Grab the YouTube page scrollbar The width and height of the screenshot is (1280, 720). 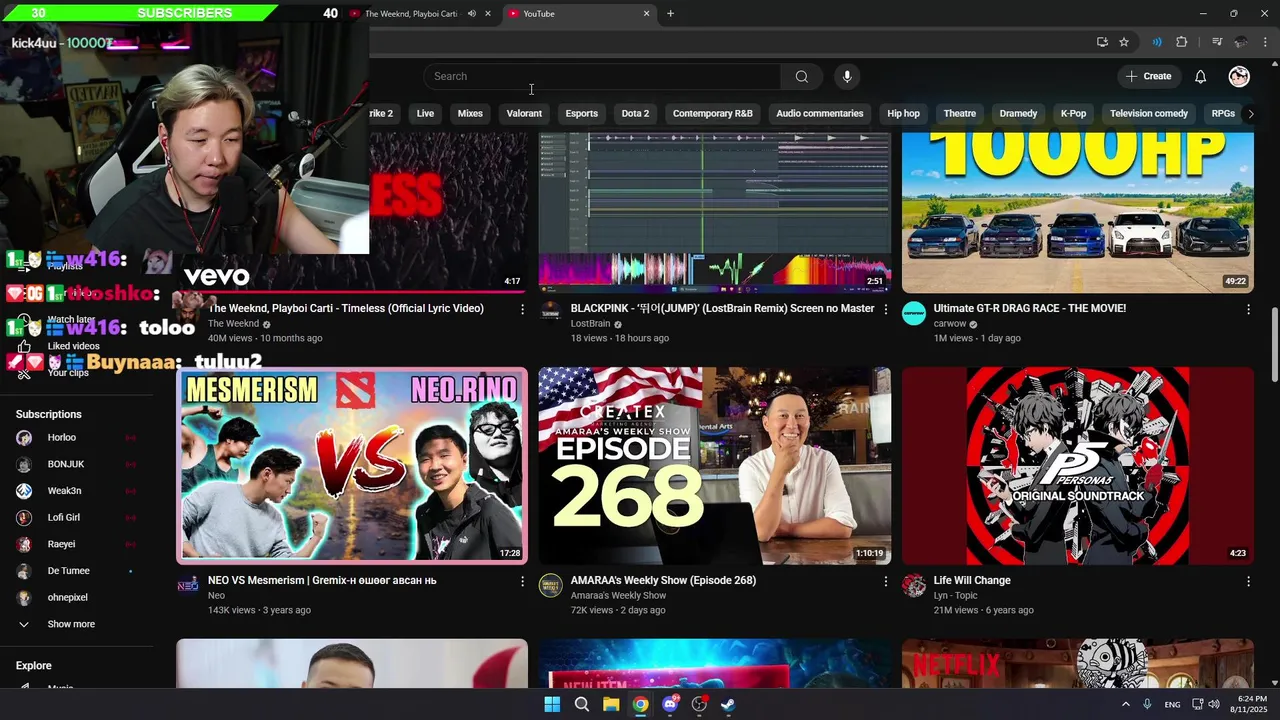[1274, 345]
